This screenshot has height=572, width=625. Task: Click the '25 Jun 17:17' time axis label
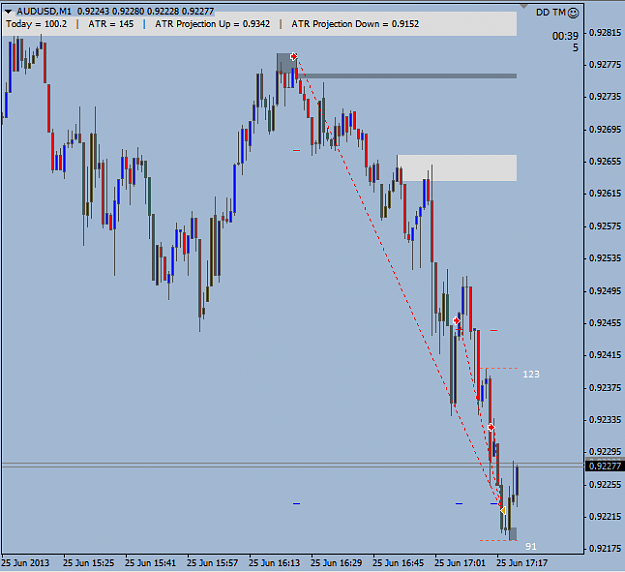522,563
